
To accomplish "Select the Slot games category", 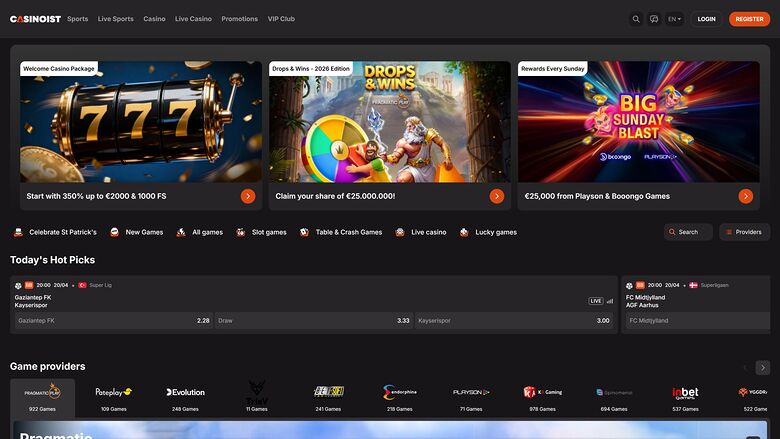I will (261, 232).
